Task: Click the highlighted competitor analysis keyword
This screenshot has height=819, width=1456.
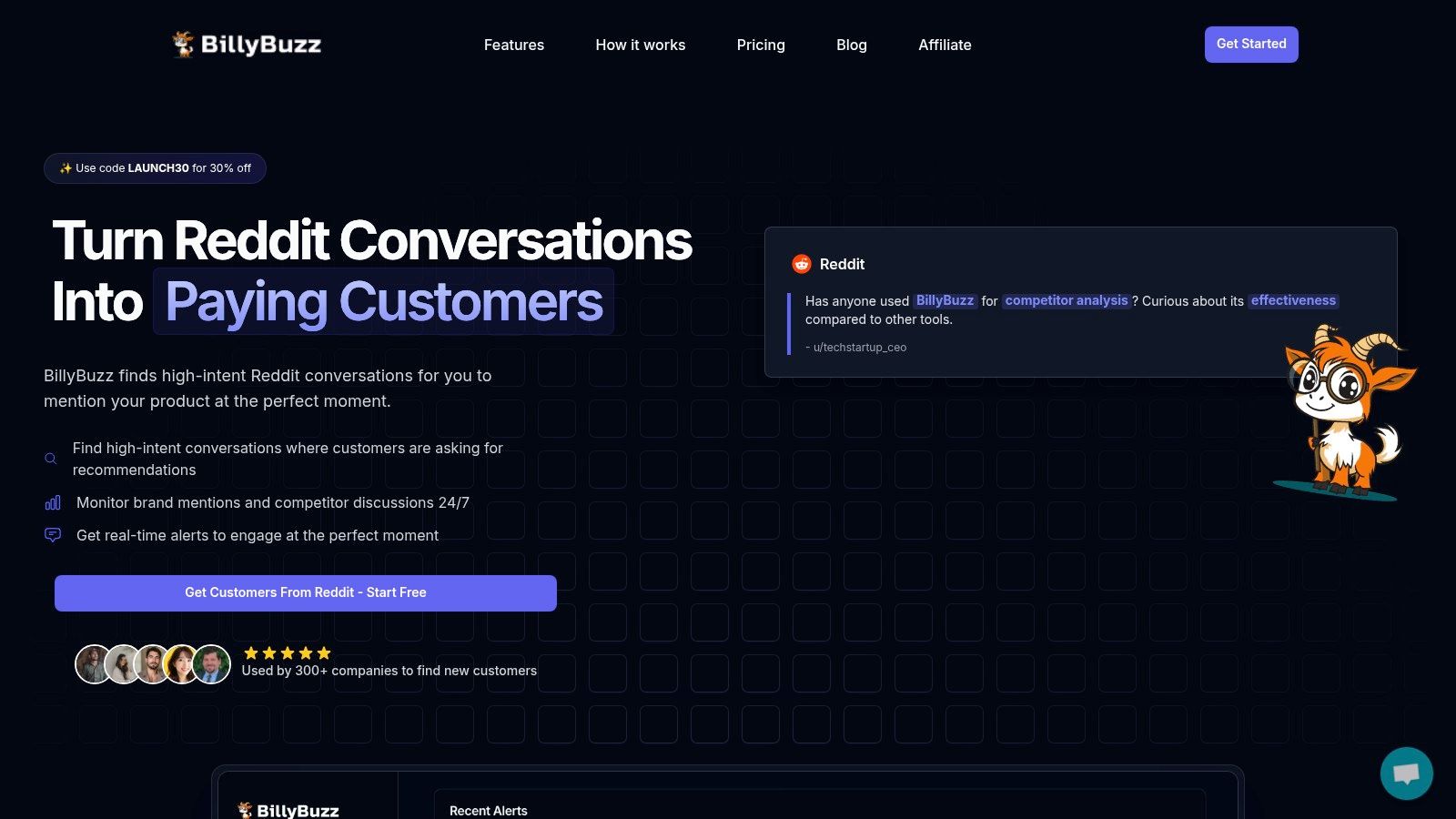Action: 1067,300
